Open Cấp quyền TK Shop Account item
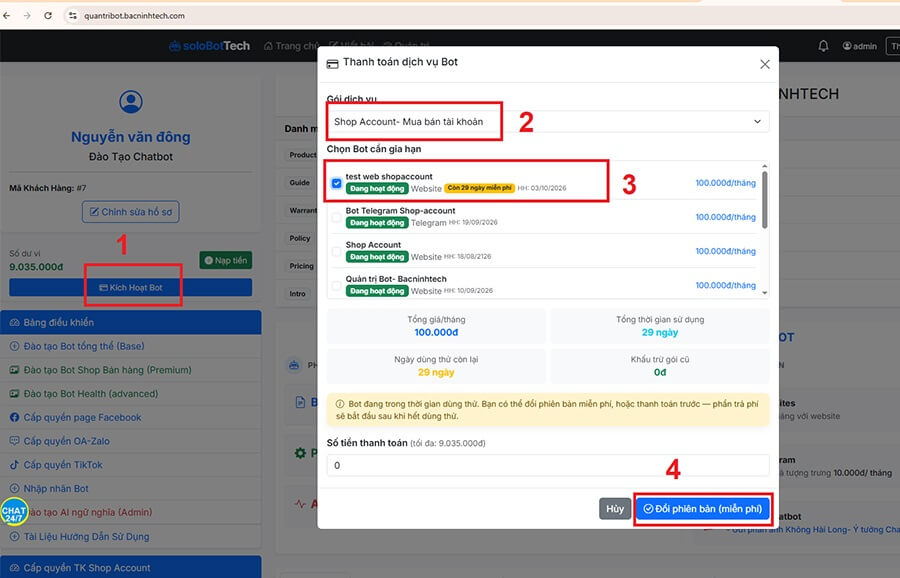 point(131,568)
